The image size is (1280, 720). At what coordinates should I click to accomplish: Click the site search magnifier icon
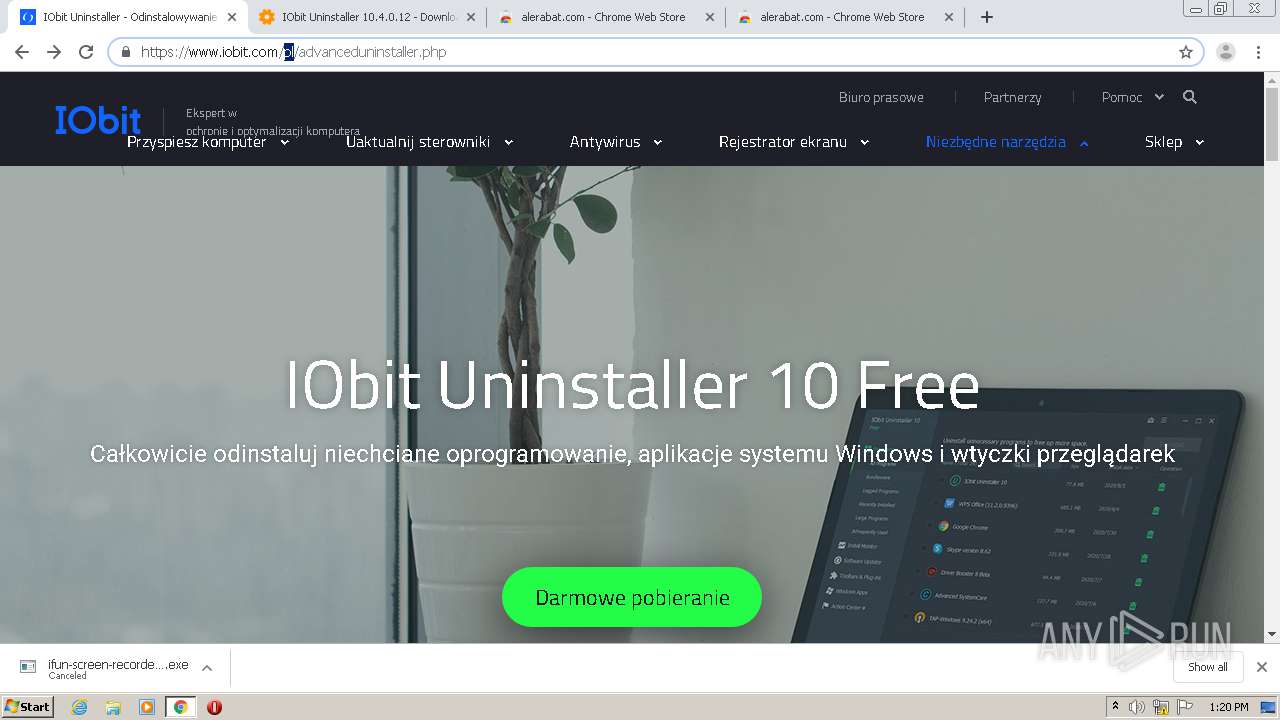click(x=1189, y=97)
